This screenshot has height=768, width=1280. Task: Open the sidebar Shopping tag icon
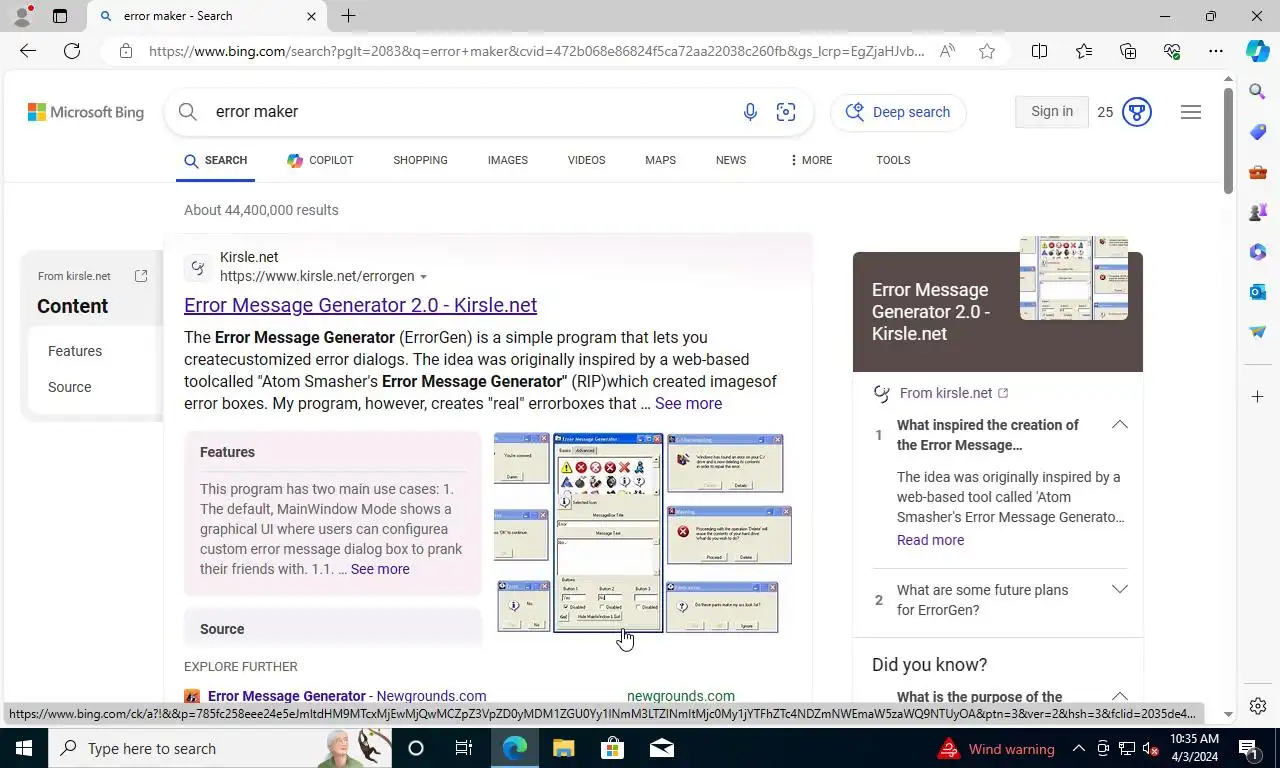click(x=1258, y=132)
